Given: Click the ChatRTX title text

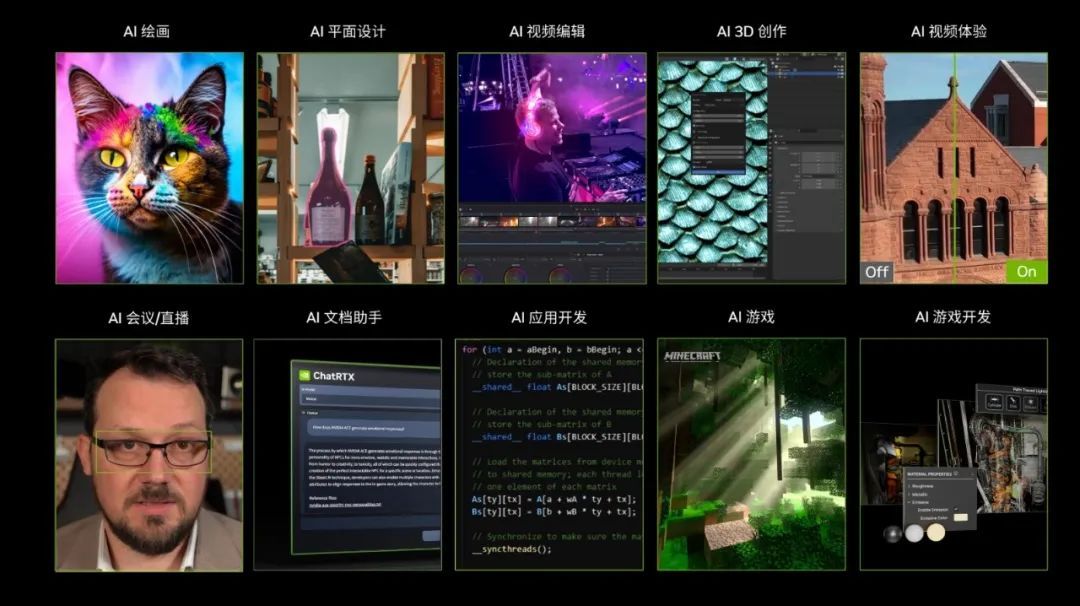Looking at the screenshot, I should tap(334, 376).
